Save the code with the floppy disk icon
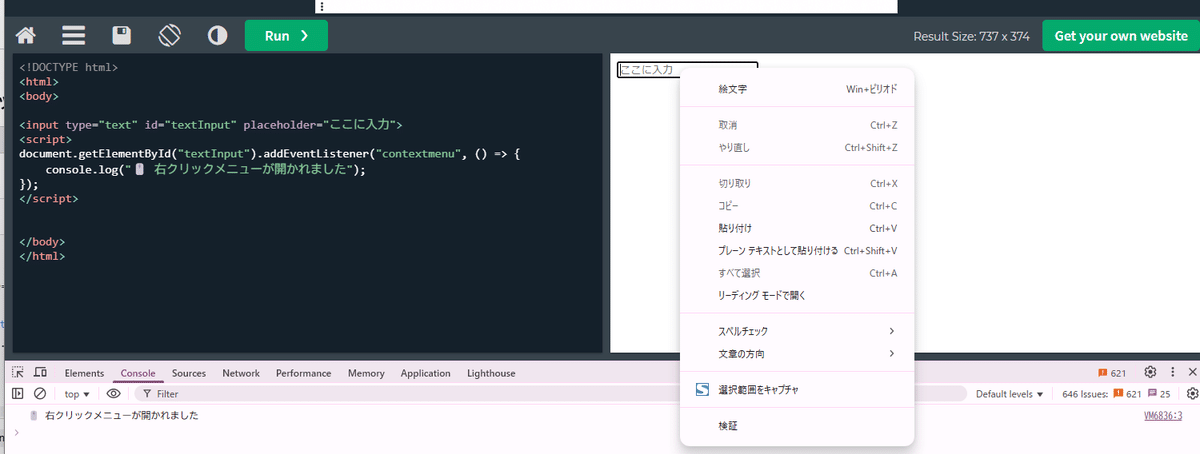The height and width of the screenshot is (454, 1200). click(121, 36)
